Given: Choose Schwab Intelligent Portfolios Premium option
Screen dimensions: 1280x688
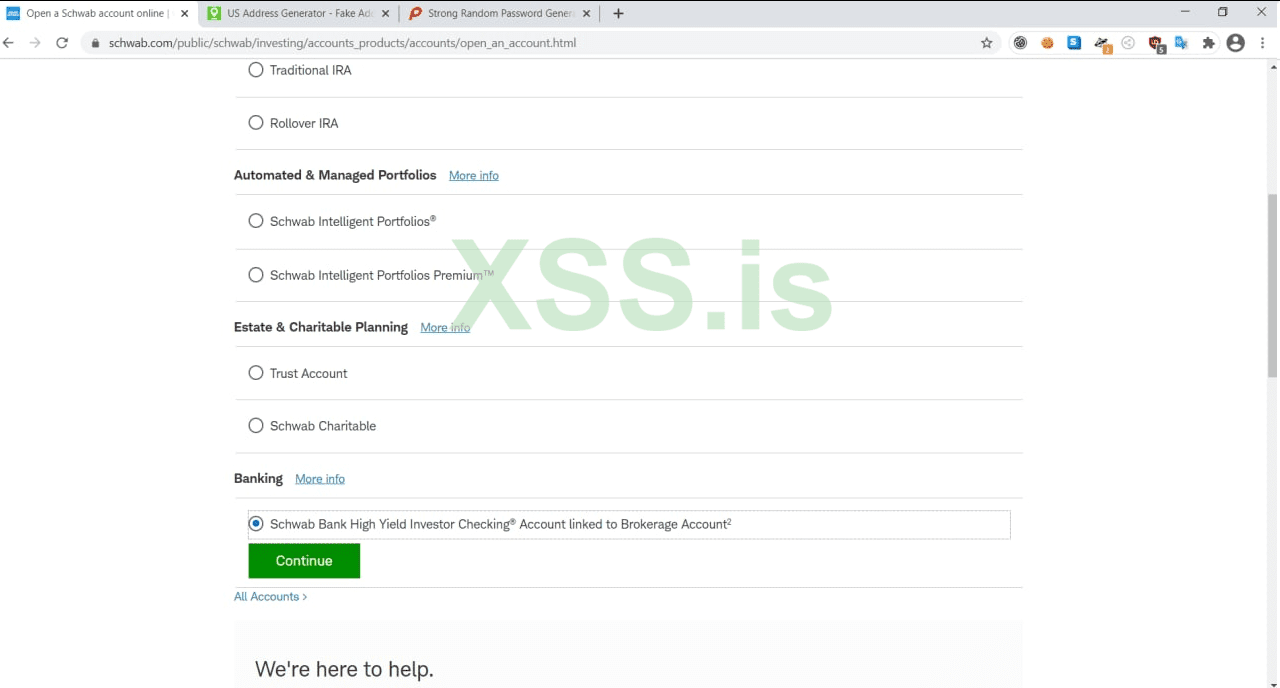Looking at the screenshot, I should (x=256, y=275).
